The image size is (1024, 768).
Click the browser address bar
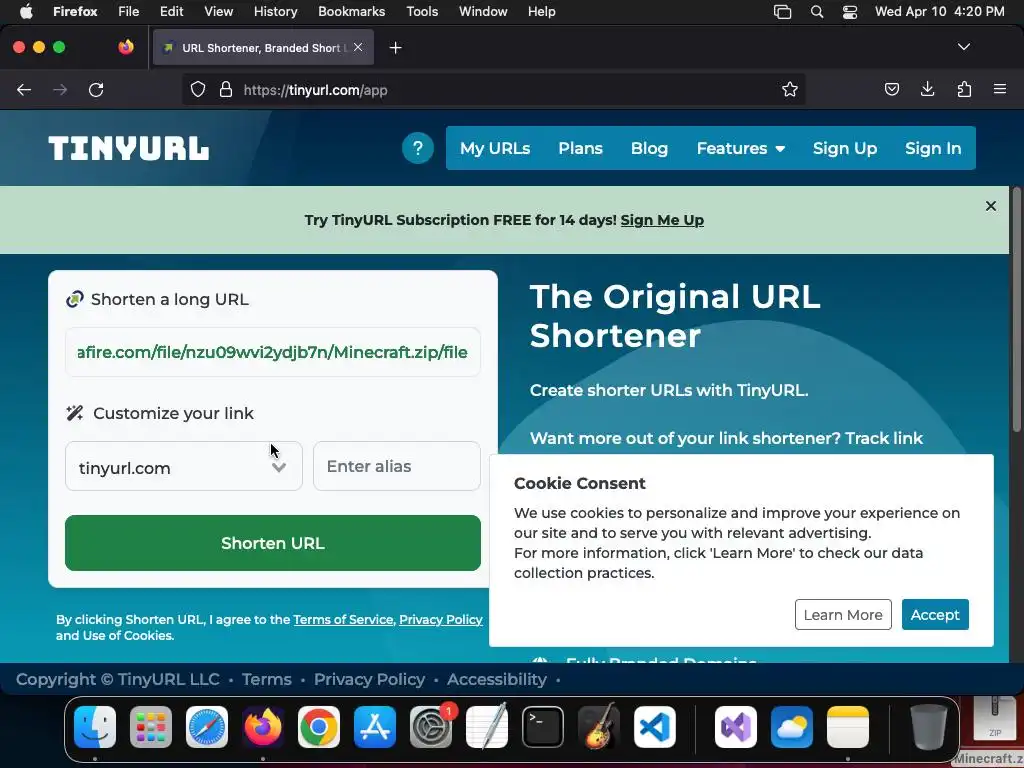tap(493, 89)
